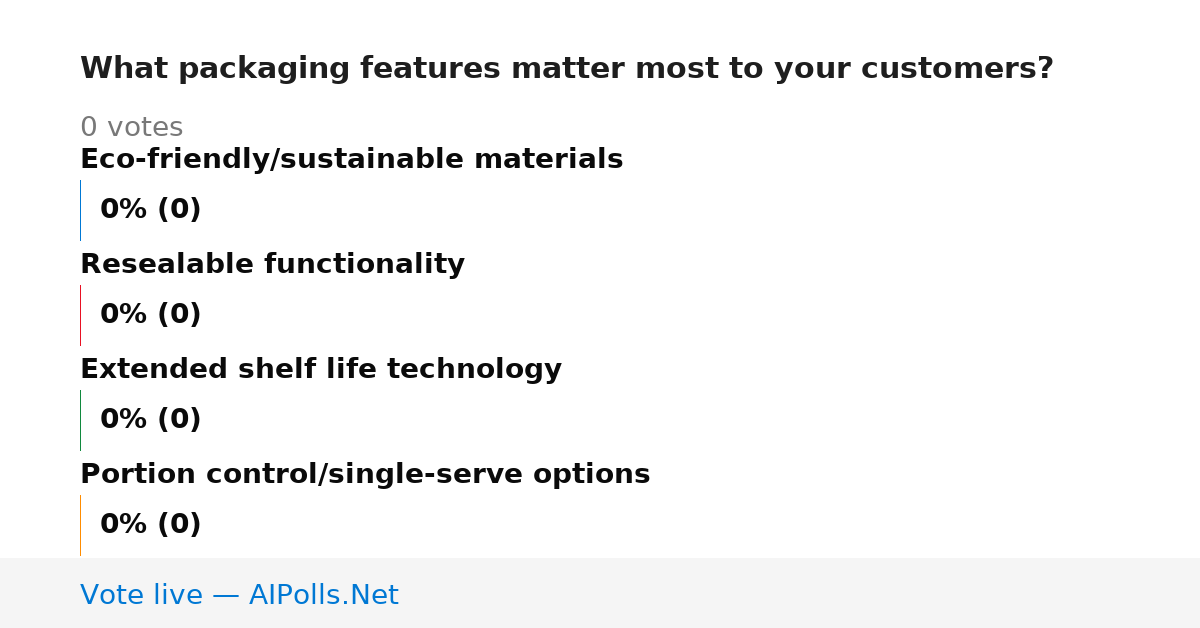The height and width of the screenshot is (628, 1200).
Task: Click the word 'customers?' in the title
Action: [957, 69]
